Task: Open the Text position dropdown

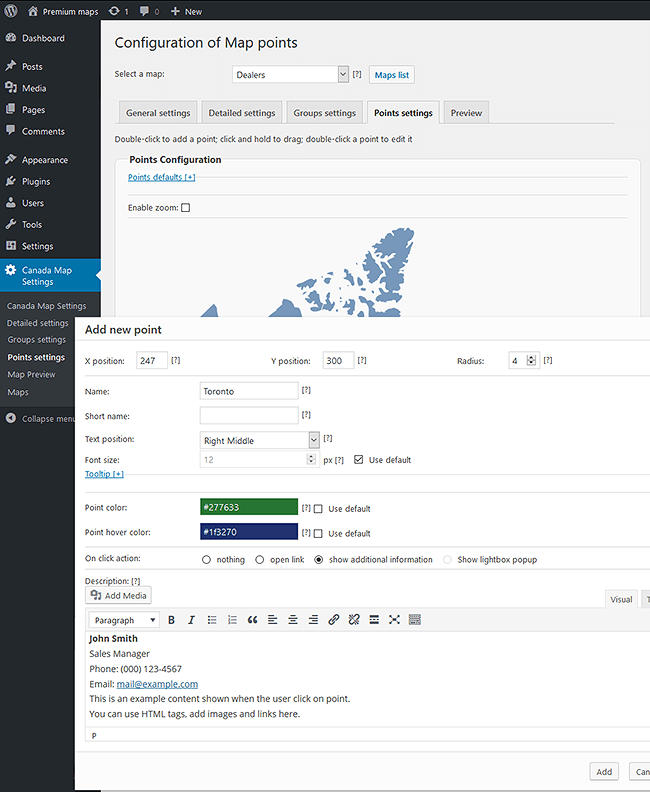Action: point(260,440)
